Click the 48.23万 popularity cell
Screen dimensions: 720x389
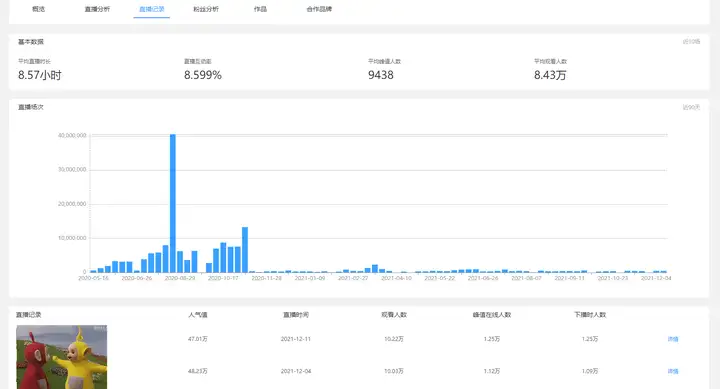pos(198,371)
